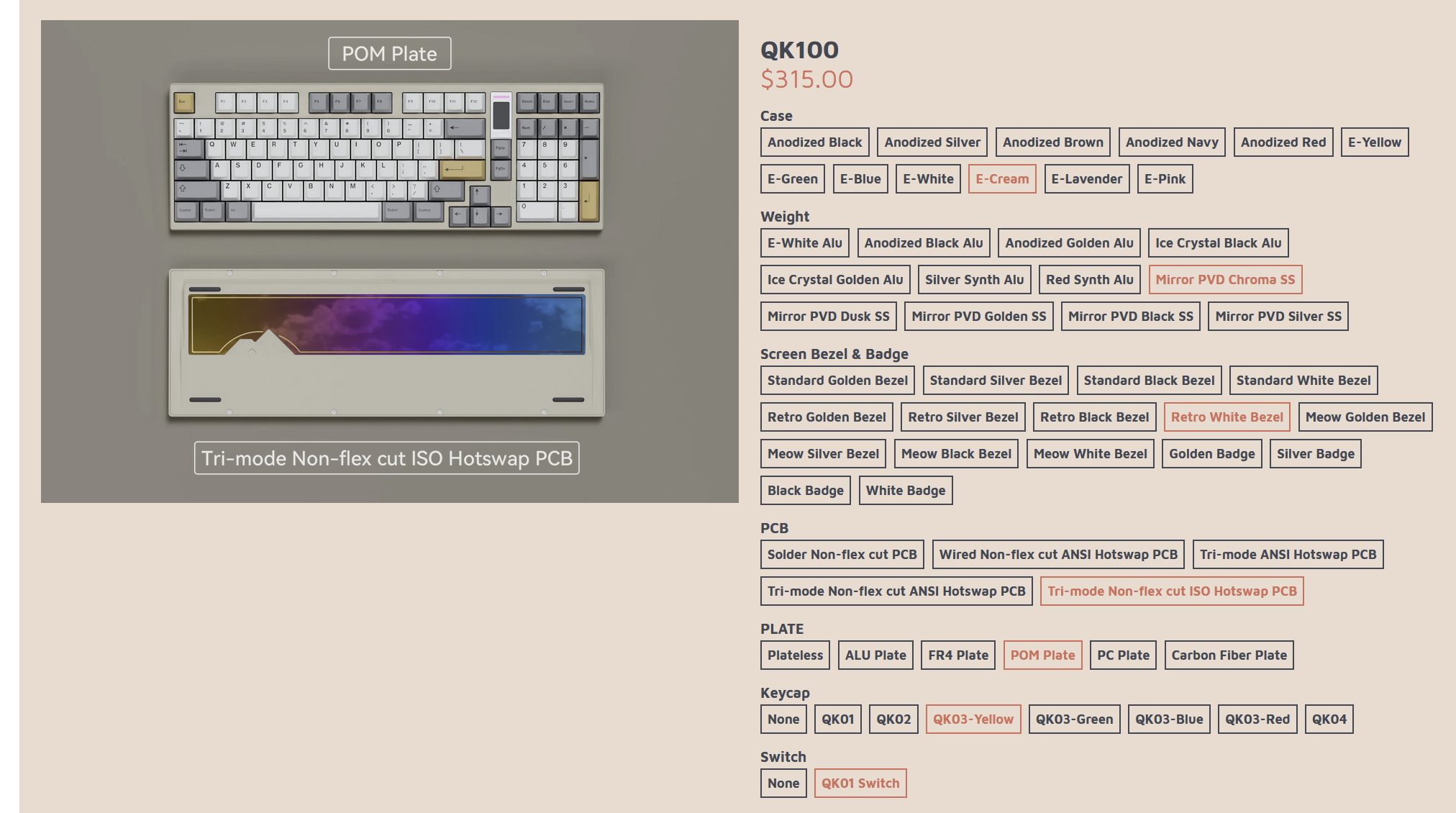
Task: Set the Switch option to None
Action: (x=783, y=784)
